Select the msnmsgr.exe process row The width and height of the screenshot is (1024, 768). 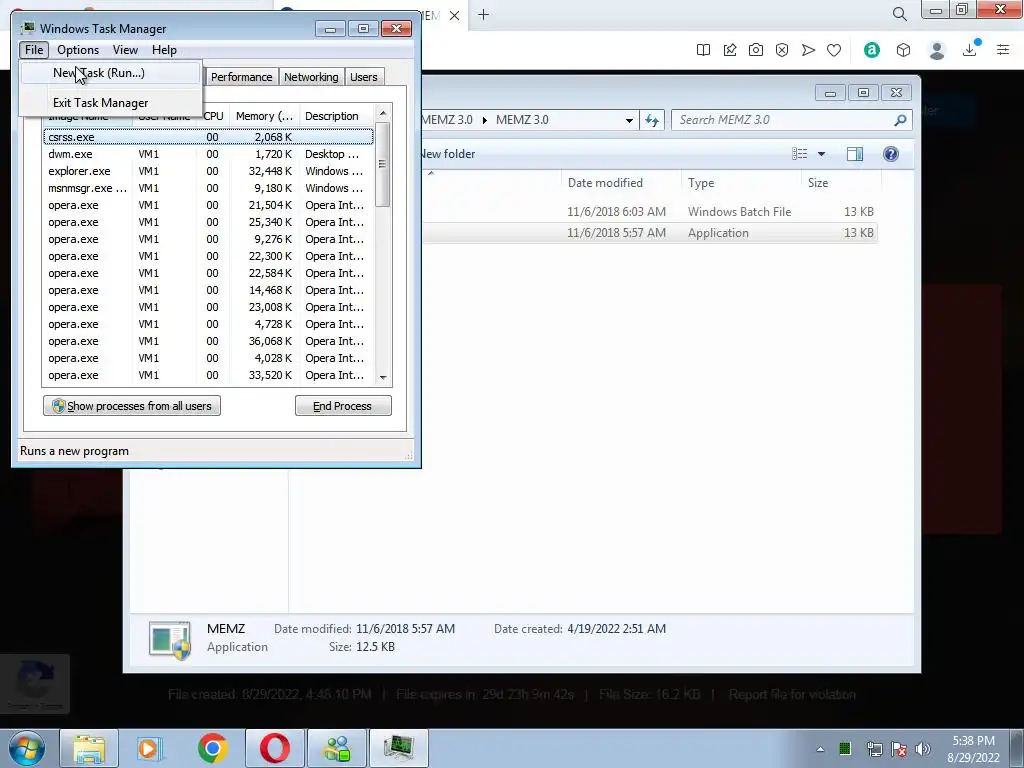(x=208, y=188)
